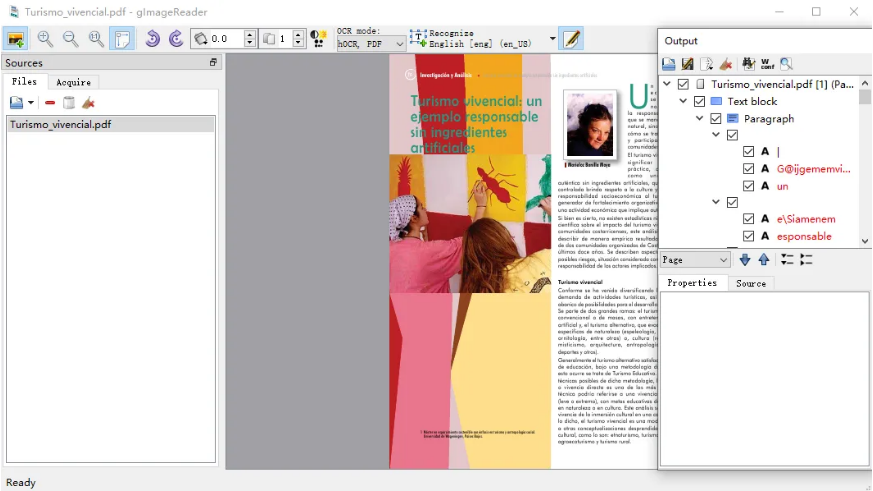The width and height of the screenshot is (873, 491).
Task: Uncheck the Text block checkbox
Action: tap(699, 102)
